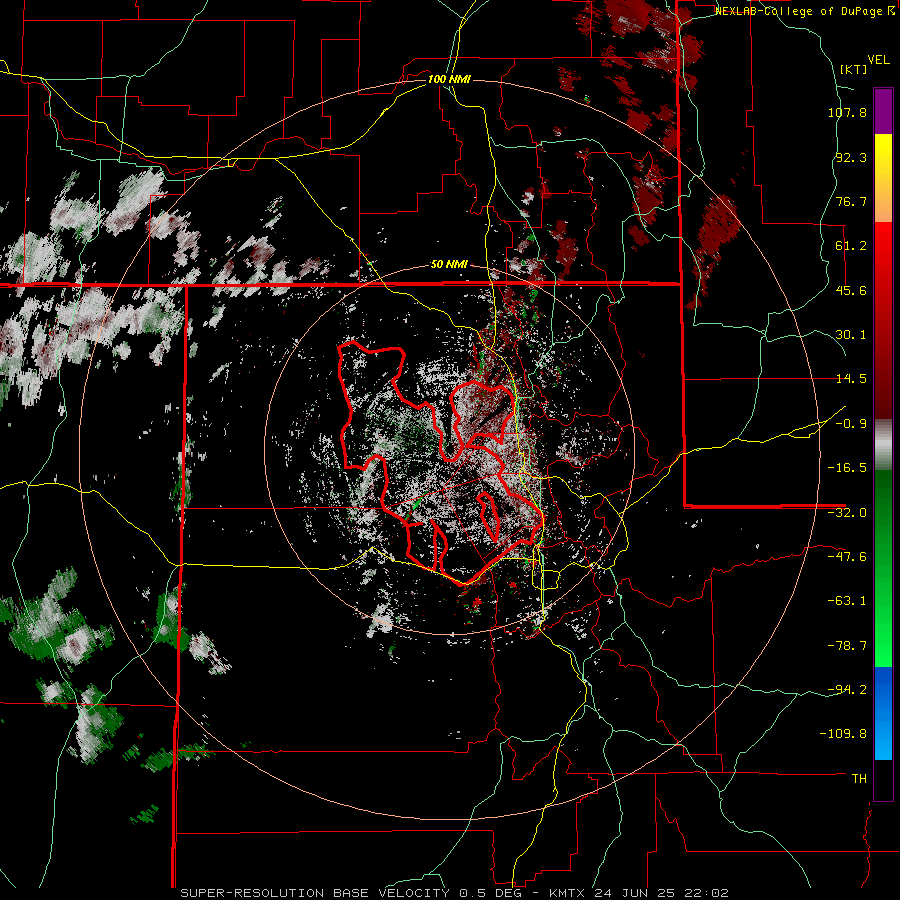Select the 92.3 velocity scale value
The width and height of the screenshot is (900, 900).
[x=851, y=157]
